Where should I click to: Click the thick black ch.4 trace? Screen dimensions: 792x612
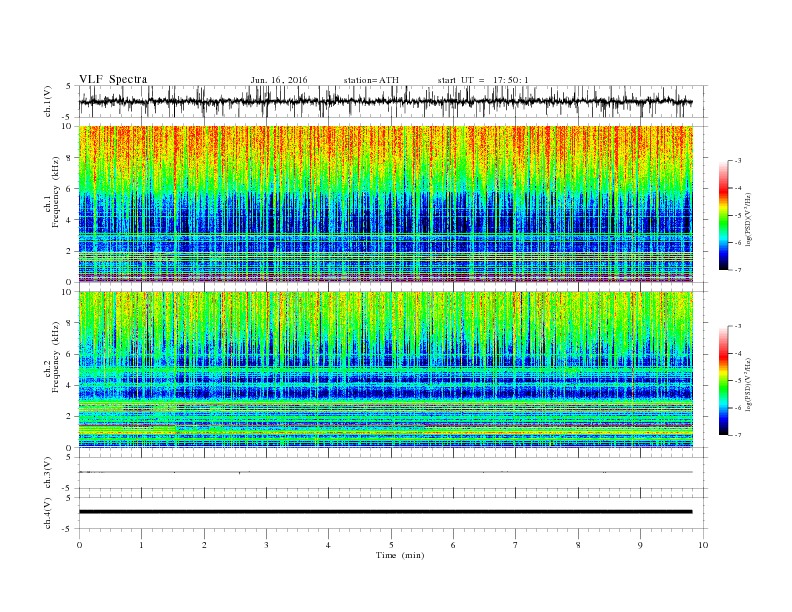(385, 512)
